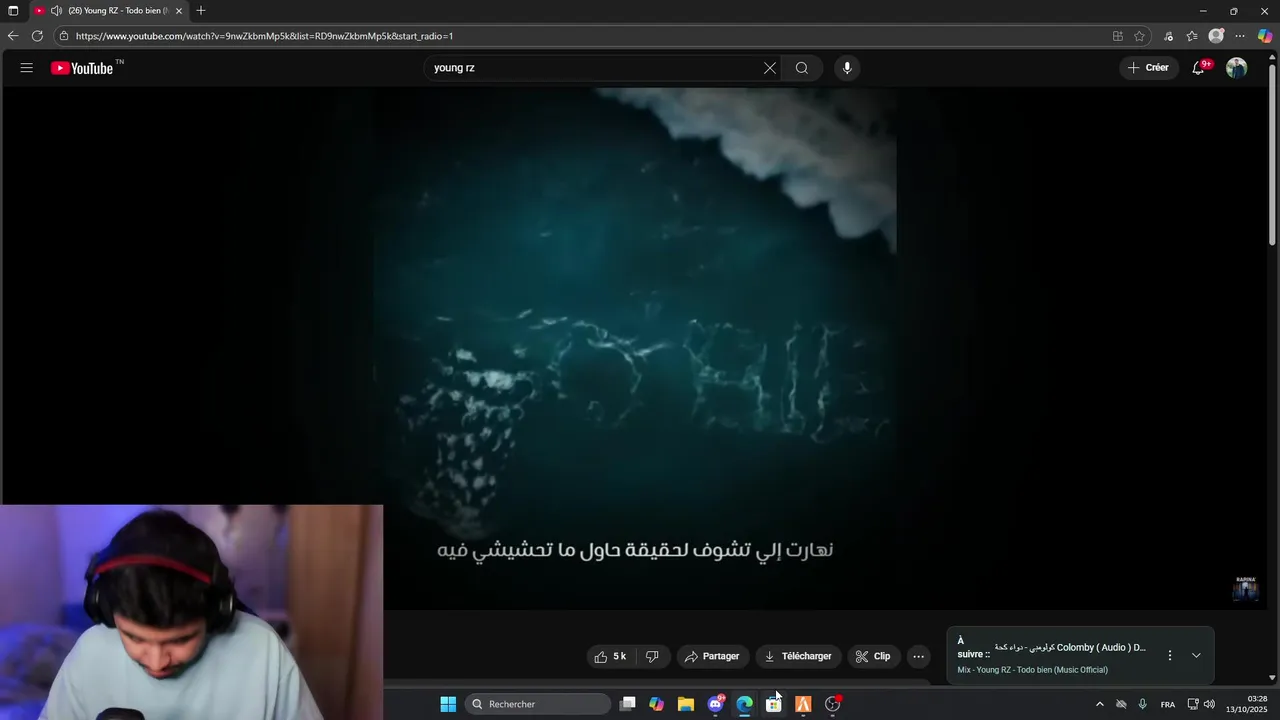1280x720 pixels.
Task: Like the video showing 5 k
Action: [x=610, y=656]
